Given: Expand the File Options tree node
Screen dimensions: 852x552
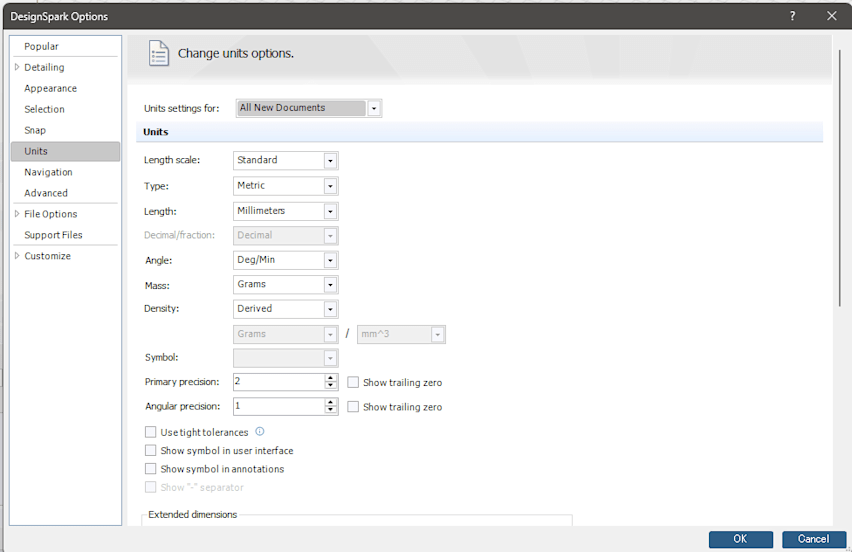Looking at the screenshot, I should (x=17, y=214).
